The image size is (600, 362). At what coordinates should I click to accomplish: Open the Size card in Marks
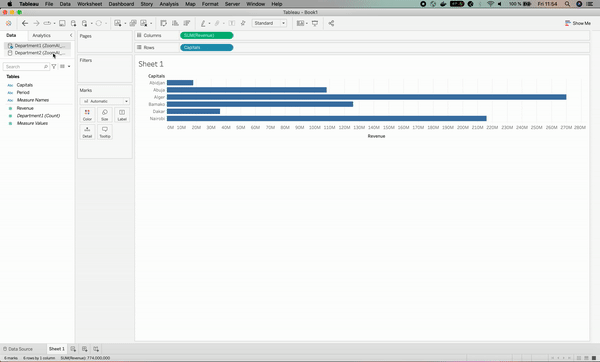coord(104,115)
